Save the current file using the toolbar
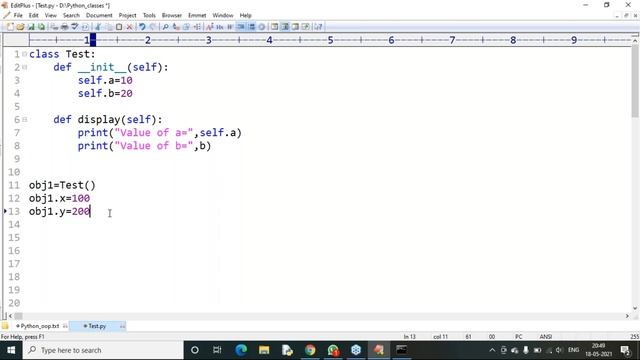 (31, 27)
